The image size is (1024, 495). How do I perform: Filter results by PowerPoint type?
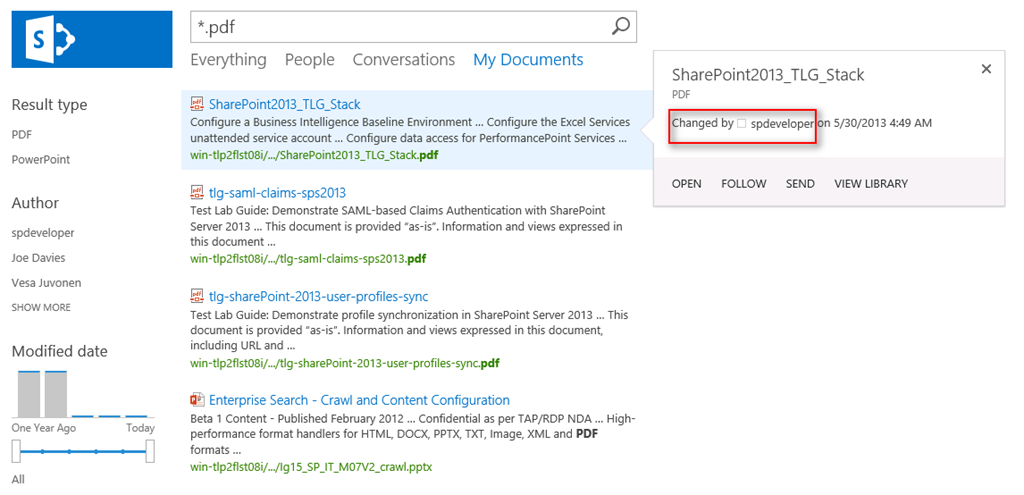click(41, 160)
